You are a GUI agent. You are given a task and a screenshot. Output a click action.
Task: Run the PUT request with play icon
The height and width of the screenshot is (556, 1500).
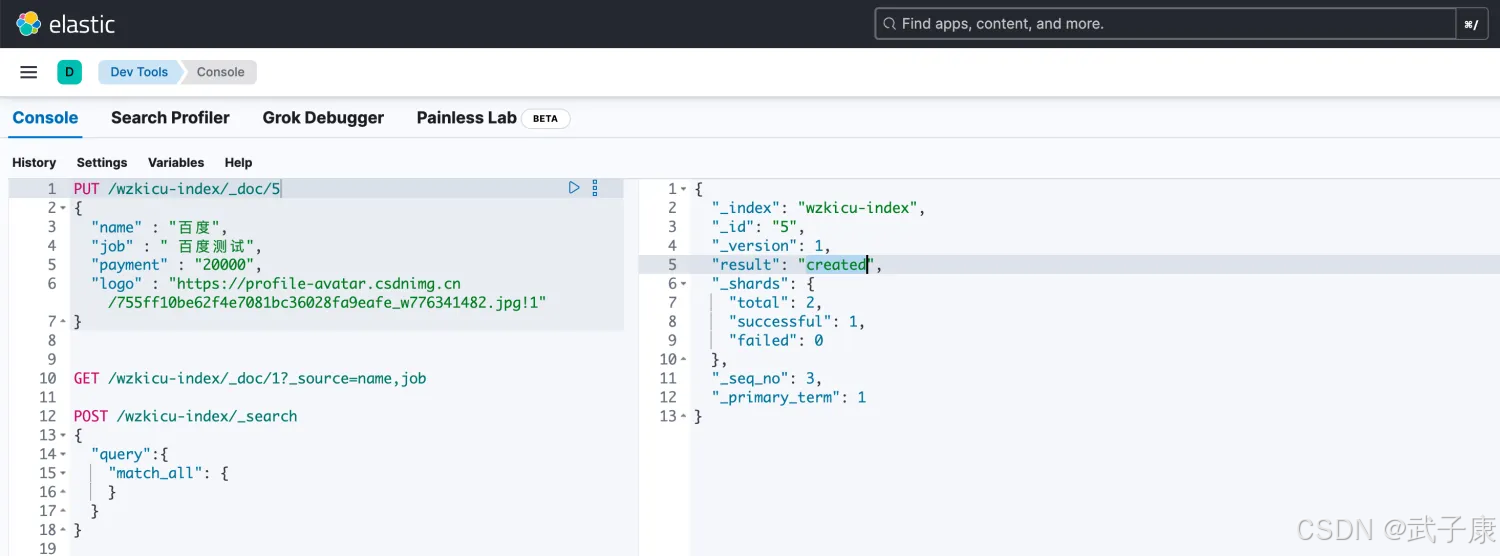coord(574,187)
